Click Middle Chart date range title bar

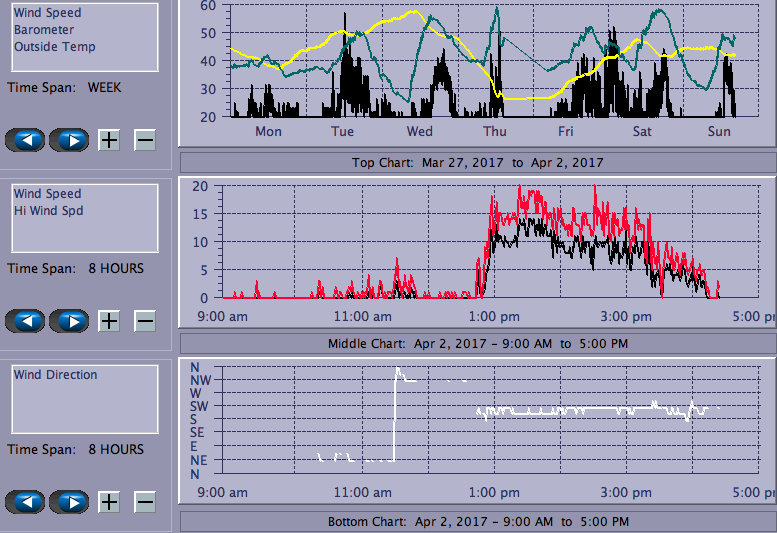pyautogui.click(x=477, y=343)
